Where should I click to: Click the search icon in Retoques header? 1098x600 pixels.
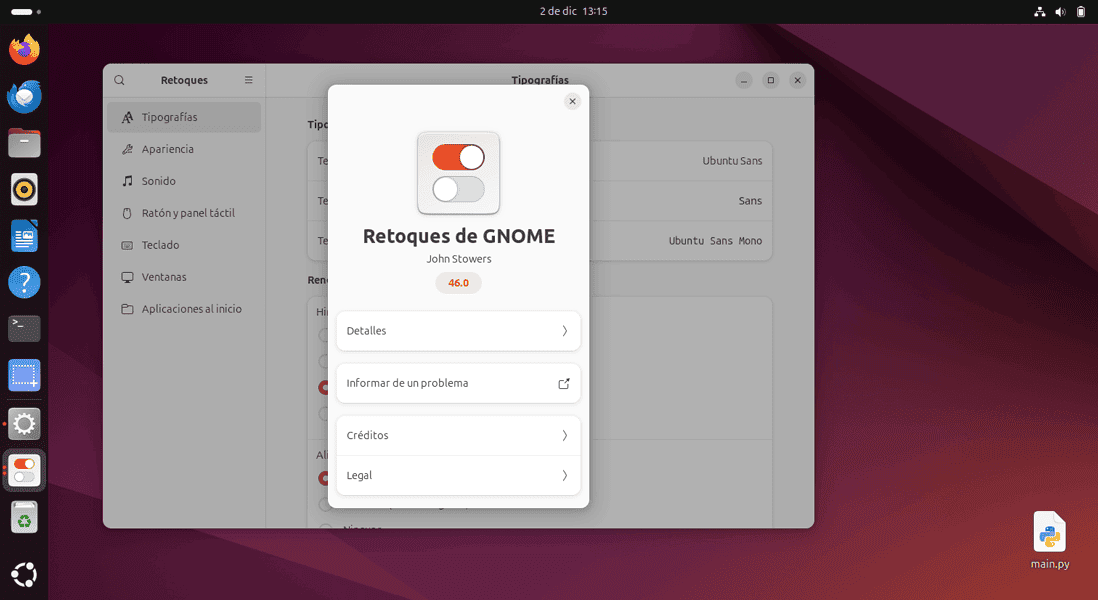coord(119,80)
